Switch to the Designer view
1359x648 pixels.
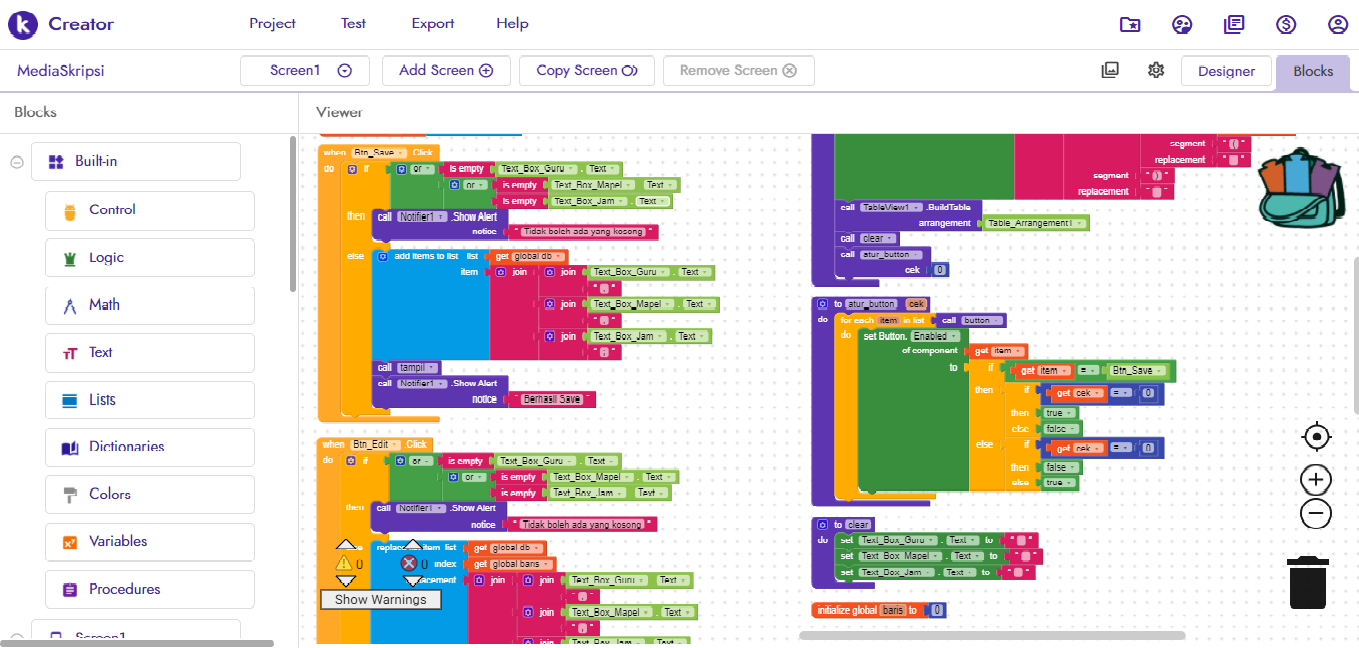coord(1226,71)
